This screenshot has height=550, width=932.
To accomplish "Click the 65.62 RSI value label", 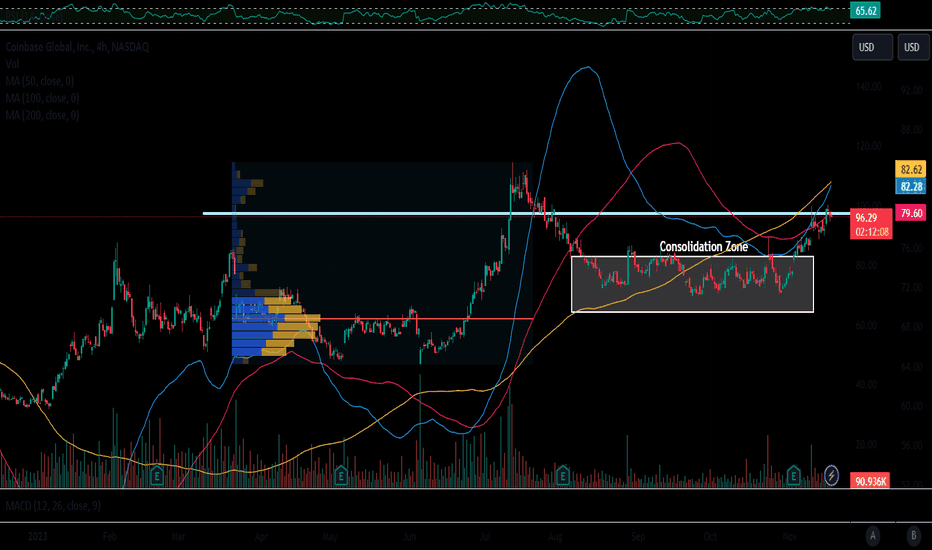I will [x=865, y=11].
